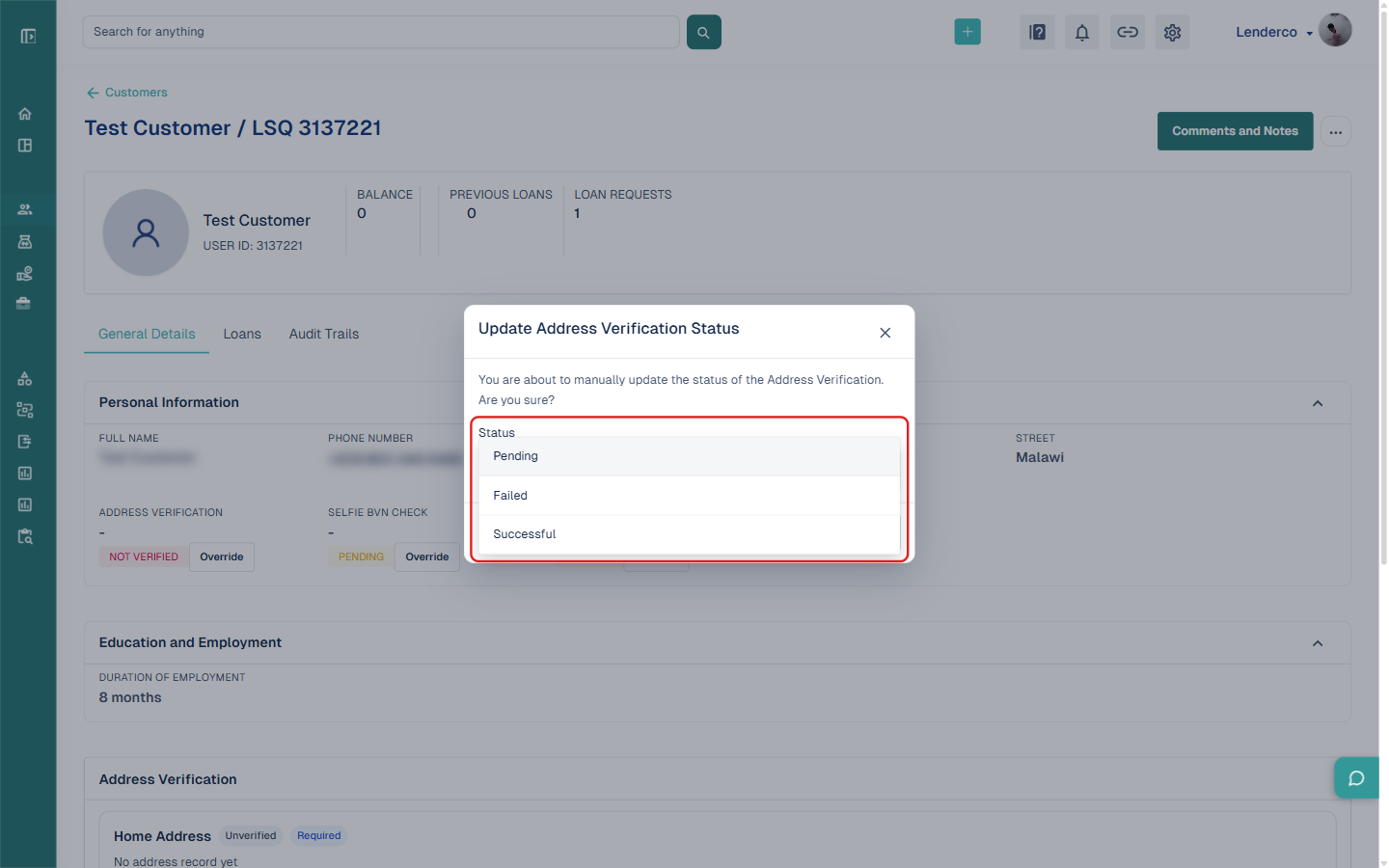The width and height of the screenshot is (1389, 868).
Task: Click Override beside PENDING selfie check
Action: 427,557
